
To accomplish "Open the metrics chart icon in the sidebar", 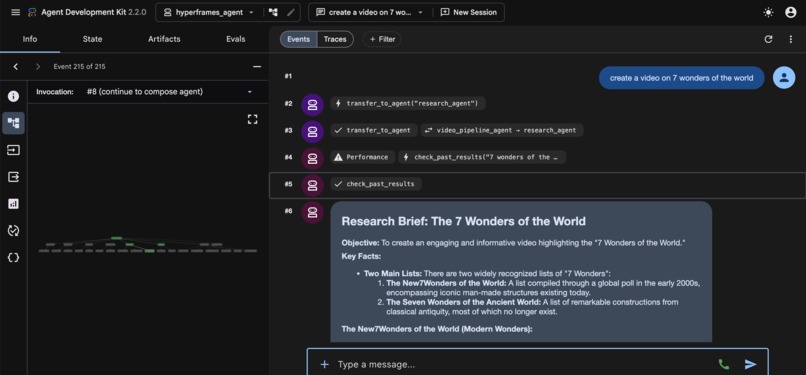I will pyautogui.click(x=13, y=204).
